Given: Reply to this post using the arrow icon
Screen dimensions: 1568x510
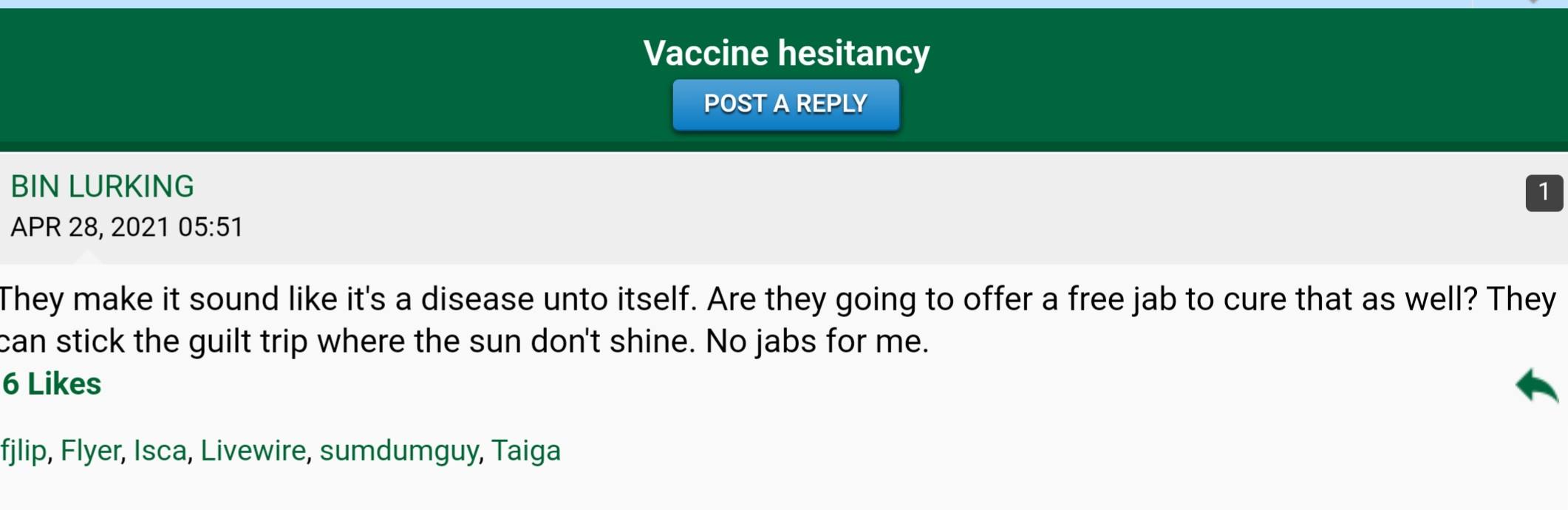Looking at the screenshot, I should pyautogui.click(x=1537, y=386).
